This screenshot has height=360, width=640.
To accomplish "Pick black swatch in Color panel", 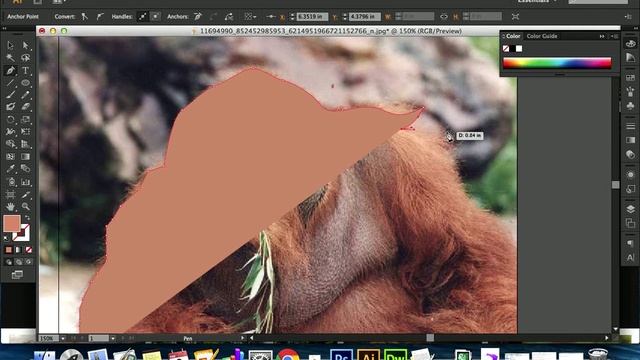I will click(x=512, y=49).
